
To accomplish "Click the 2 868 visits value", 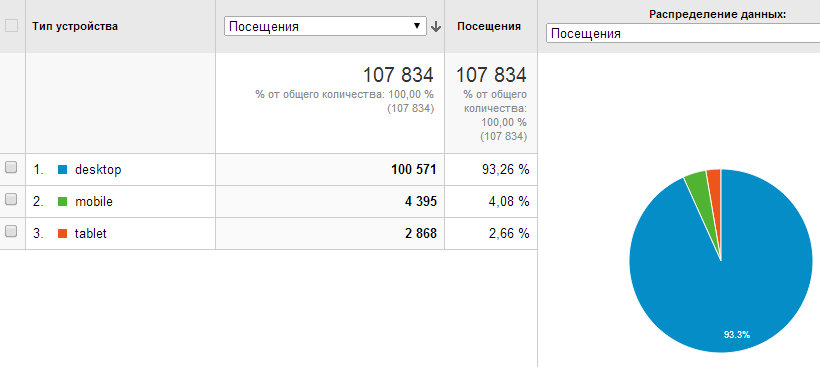I will [x=420, y=233].
